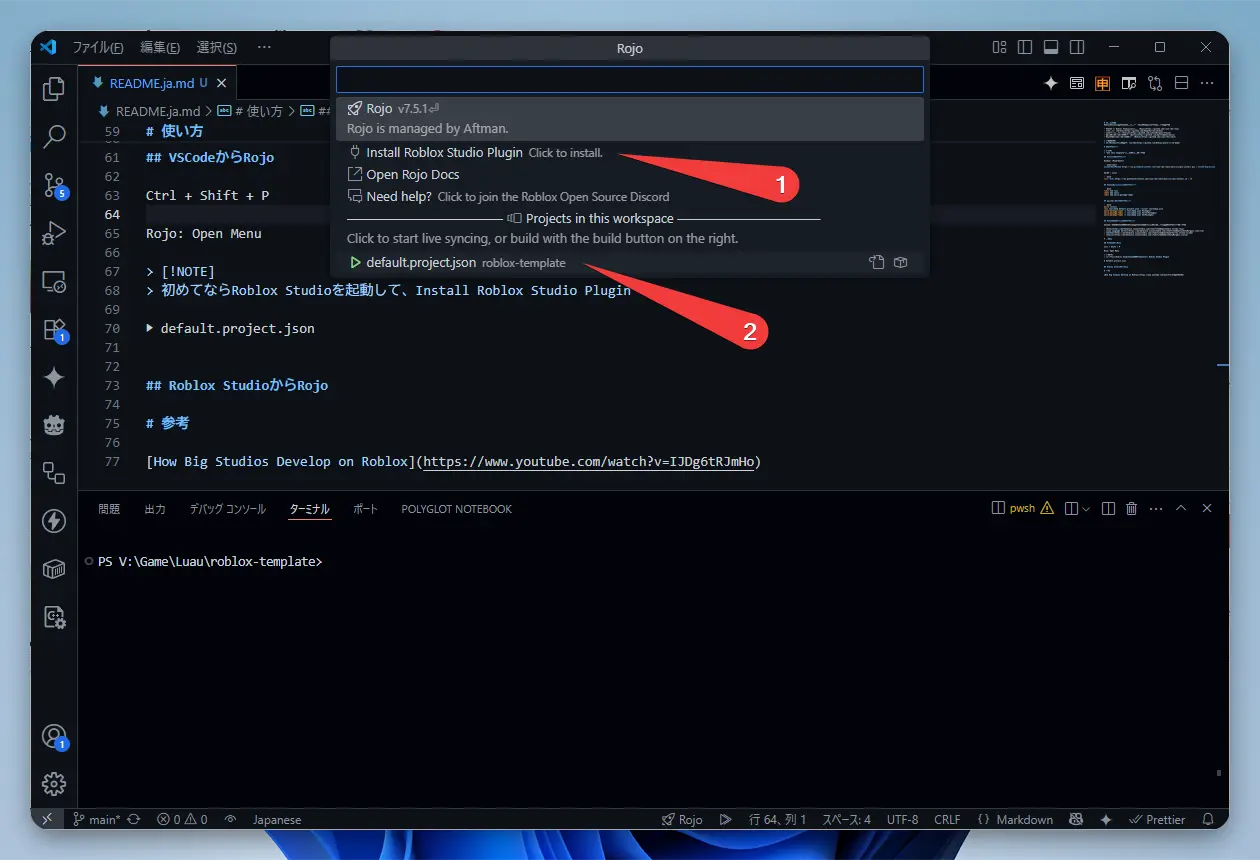Toggle the bottom panel visibility
The image size is (1260, 860).
[1051, 47]
